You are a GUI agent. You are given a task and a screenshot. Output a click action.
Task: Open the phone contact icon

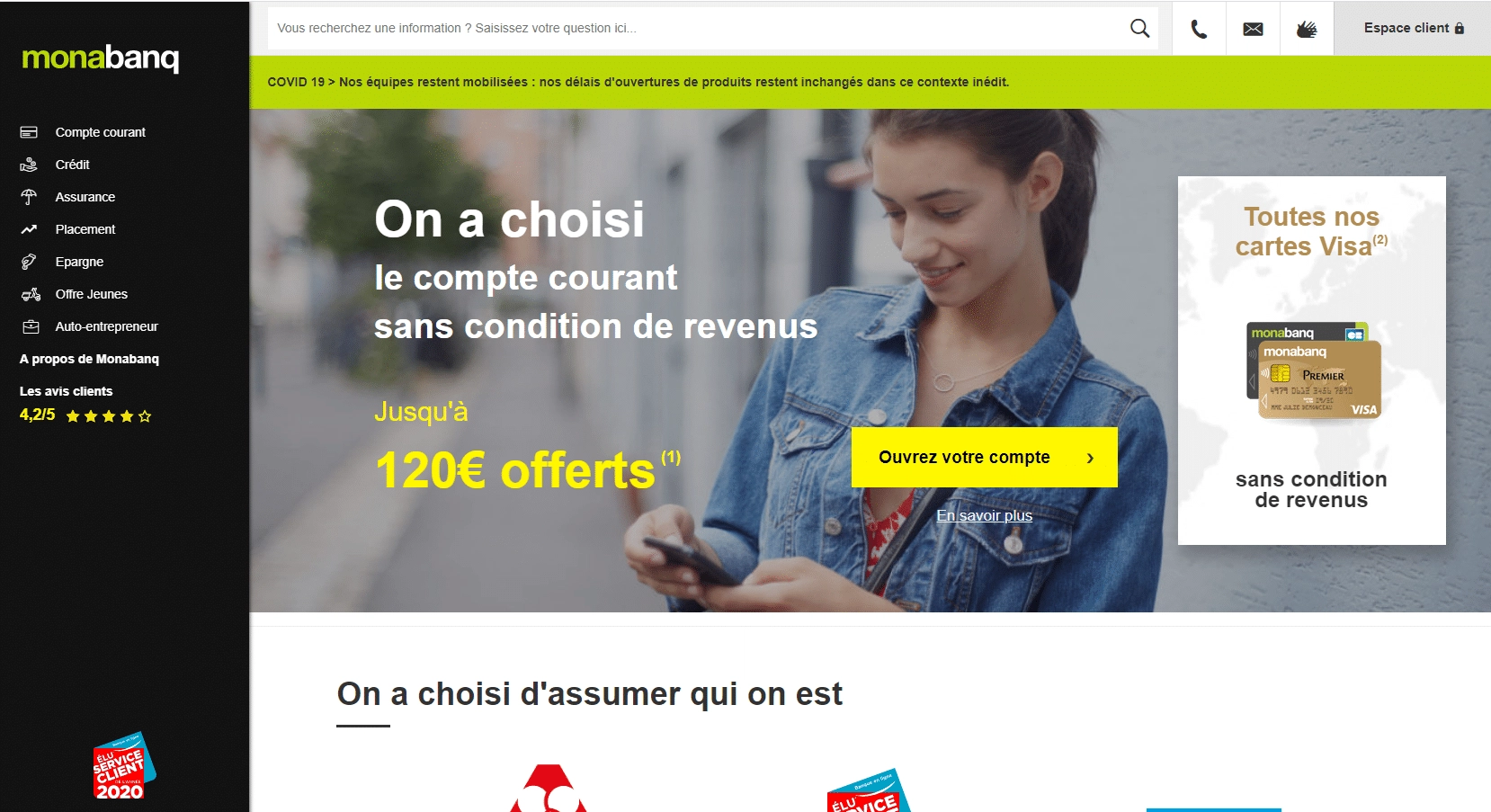[1199, 29]
